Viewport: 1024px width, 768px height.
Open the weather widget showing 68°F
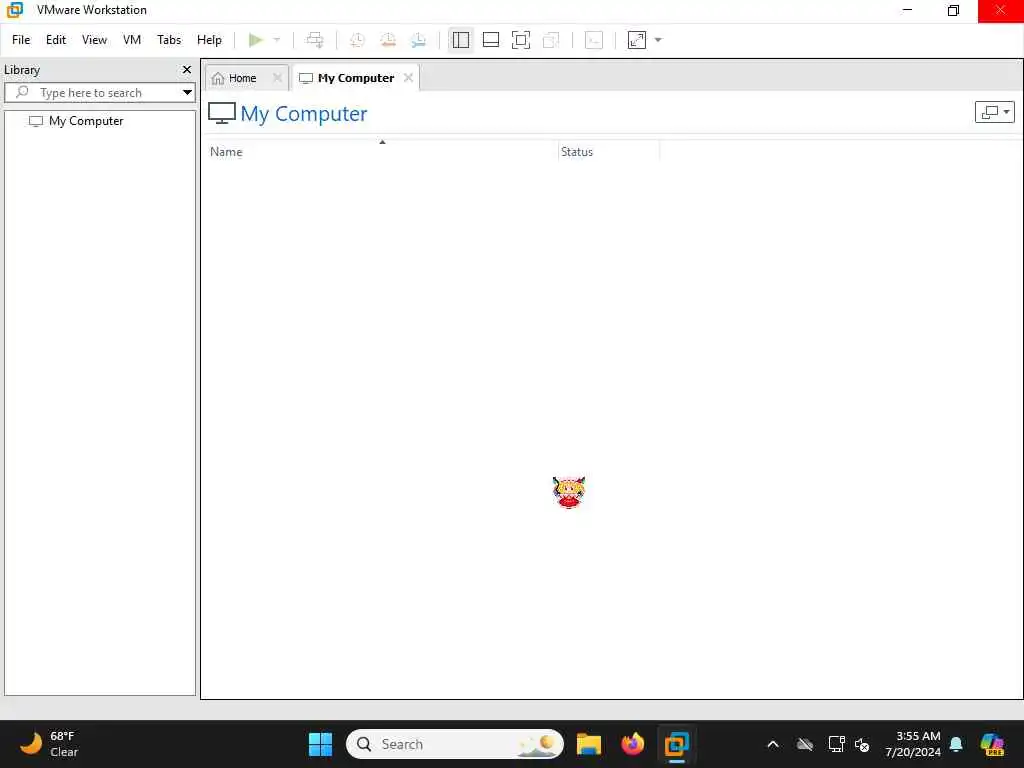49,744
